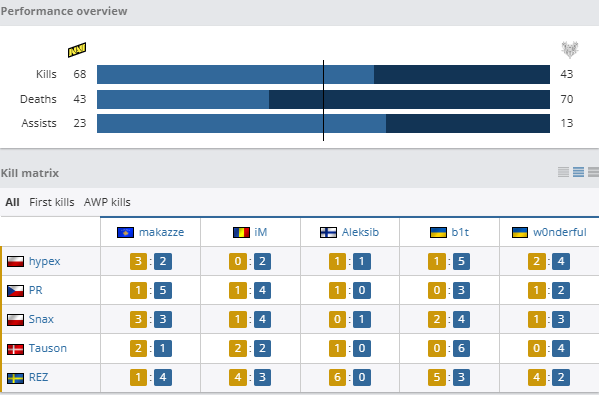Click the Performance overview heading
599x395 pixels.
tap(64, 11)
